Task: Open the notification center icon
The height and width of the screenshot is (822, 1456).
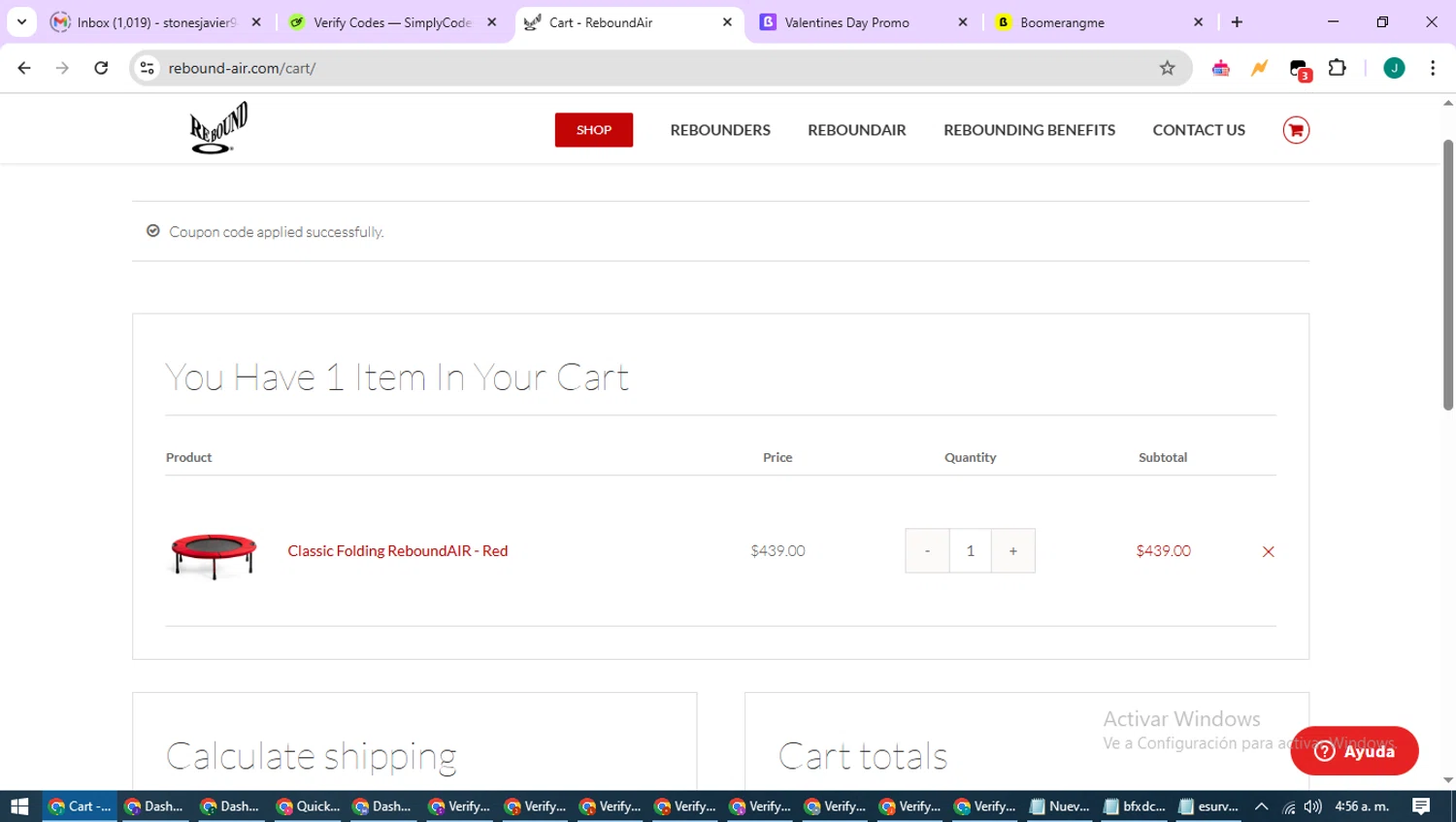Action: click(1422, 806)
